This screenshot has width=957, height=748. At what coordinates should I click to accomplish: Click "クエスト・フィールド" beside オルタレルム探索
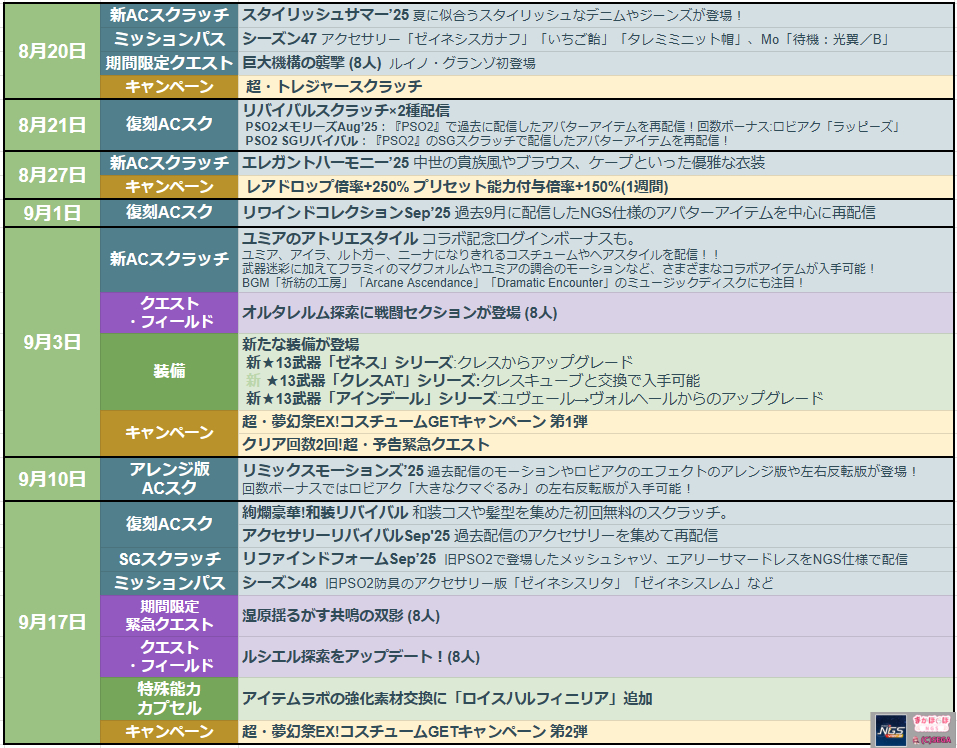point(169,312)
